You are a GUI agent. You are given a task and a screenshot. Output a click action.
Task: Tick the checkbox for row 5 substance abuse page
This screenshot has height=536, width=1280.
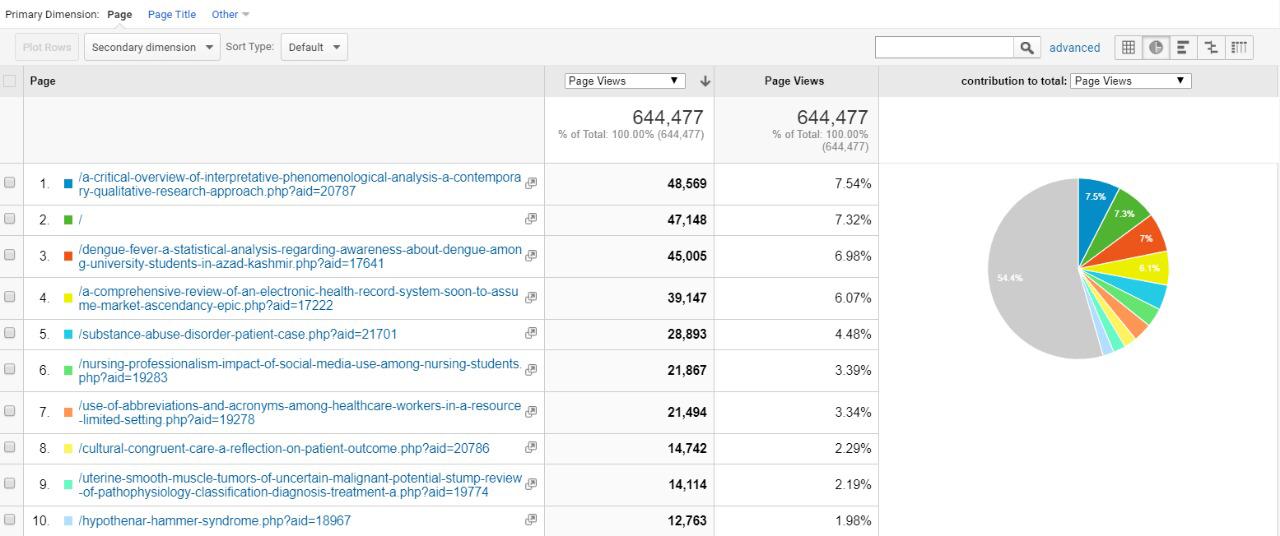click(x=10, y=333)
